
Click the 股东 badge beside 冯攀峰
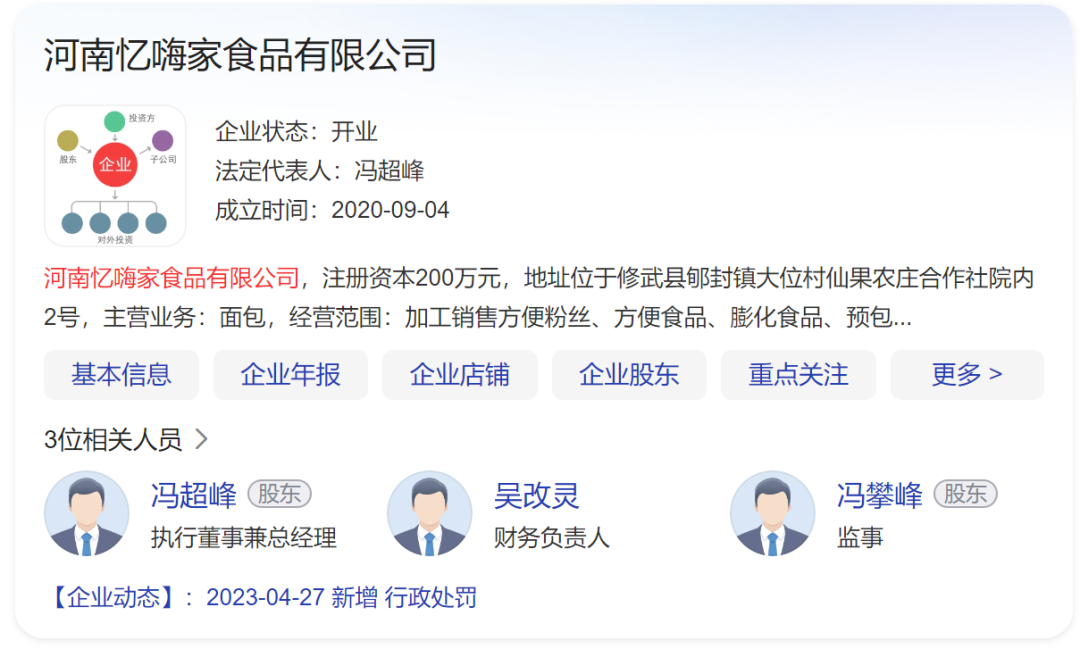click(966, 494)
